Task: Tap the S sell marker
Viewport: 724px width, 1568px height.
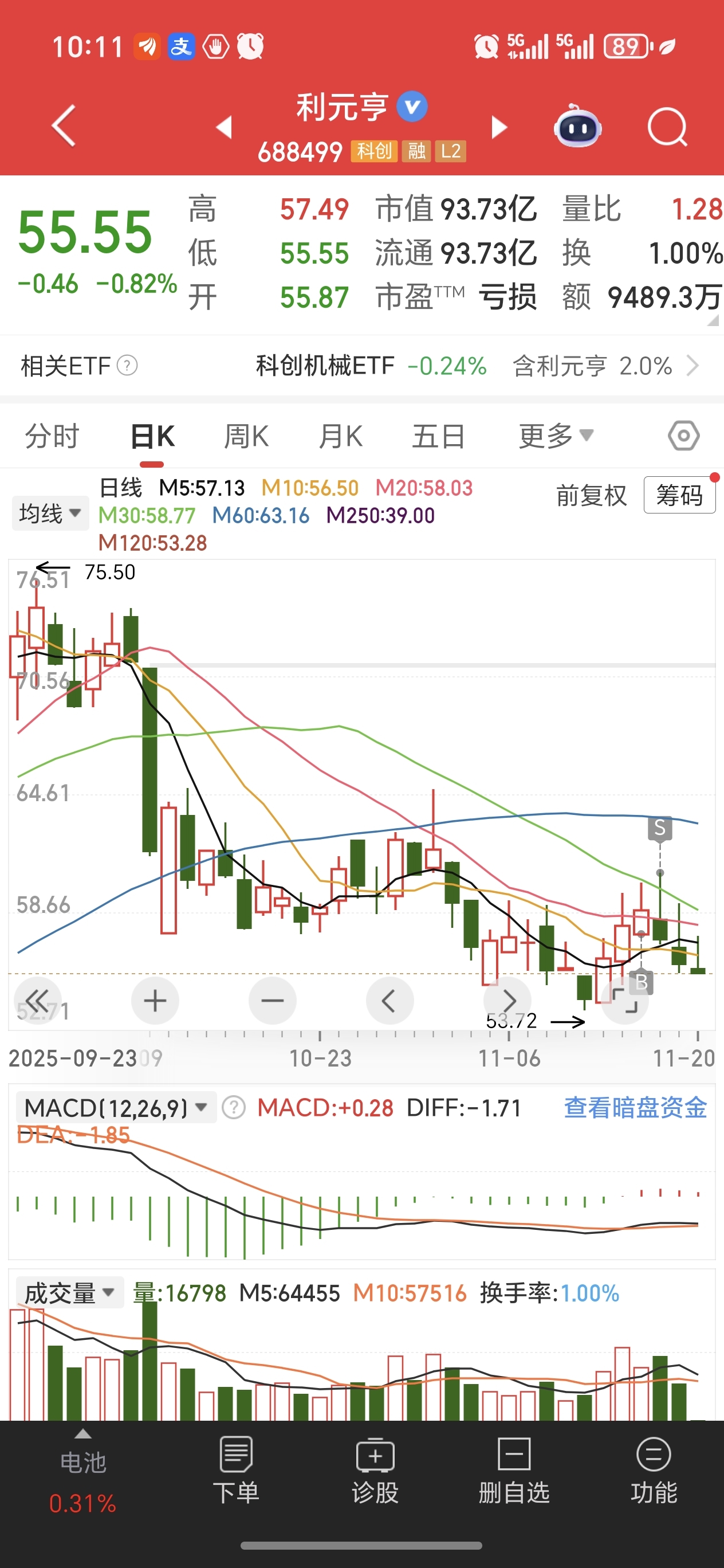Action: pos(660,829)
